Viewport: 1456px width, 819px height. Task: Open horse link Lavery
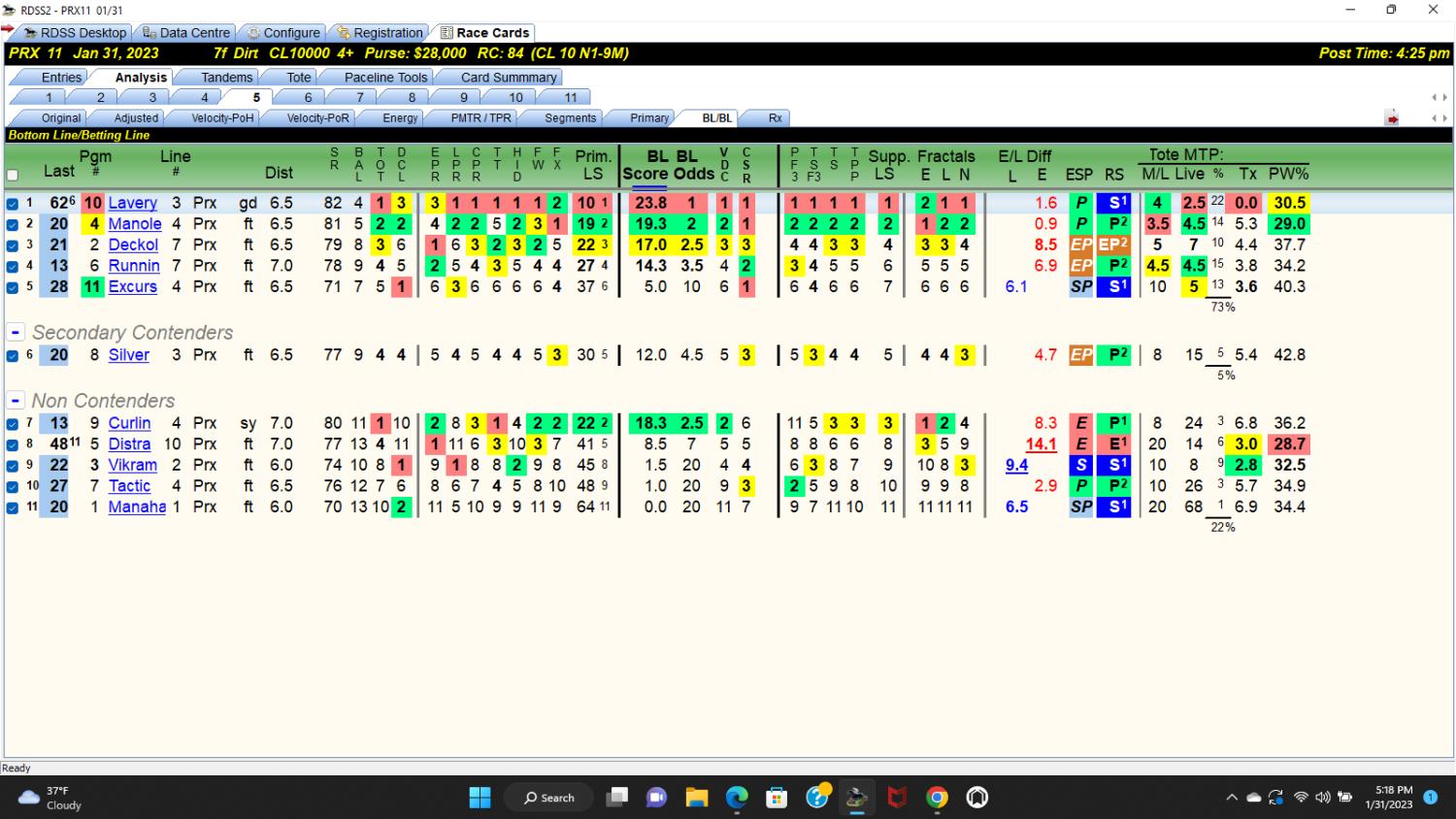[x=132, y=203]
